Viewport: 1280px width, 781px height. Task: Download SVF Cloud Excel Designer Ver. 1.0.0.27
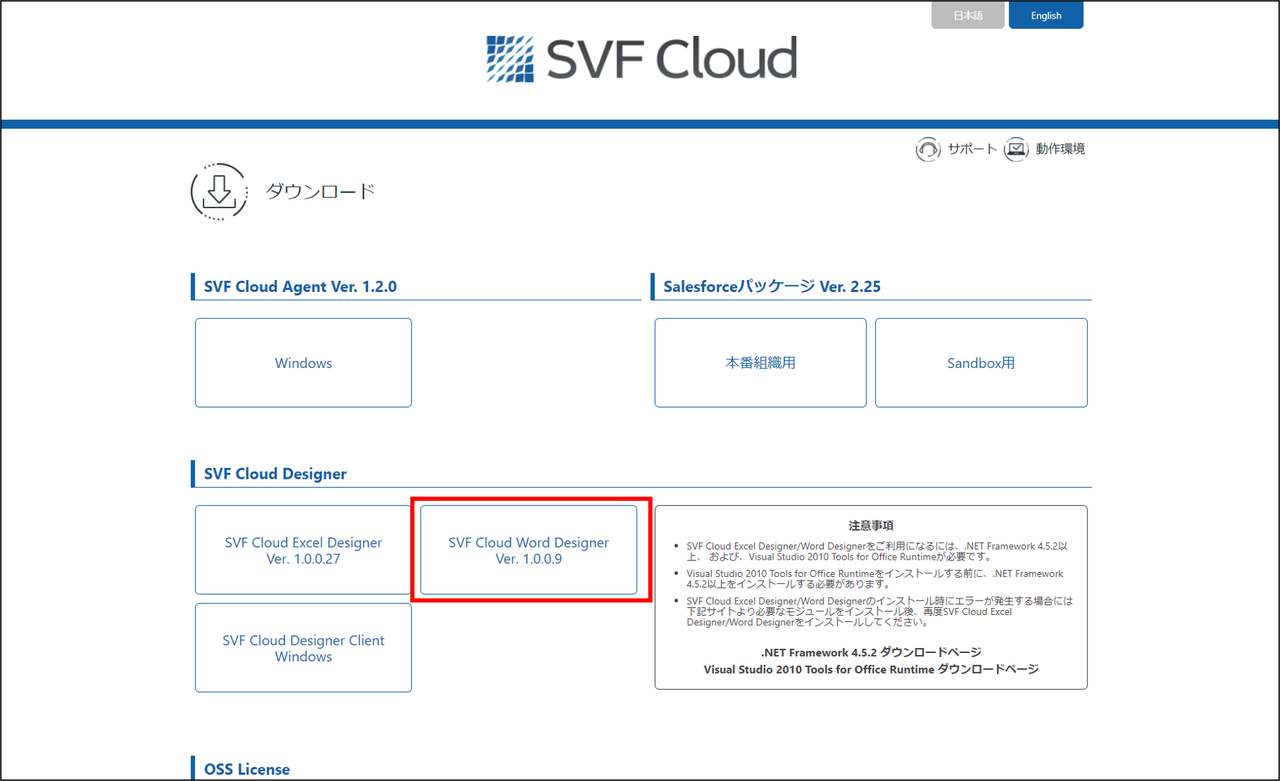tap(303, 550)
